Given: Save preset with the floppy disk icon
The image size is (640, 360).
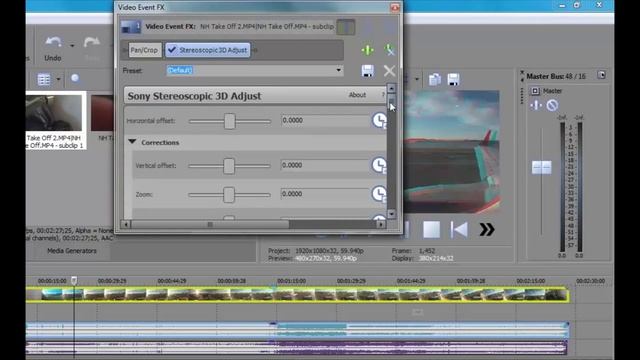Looking at the screenshot, I should (x=367, y=71).
